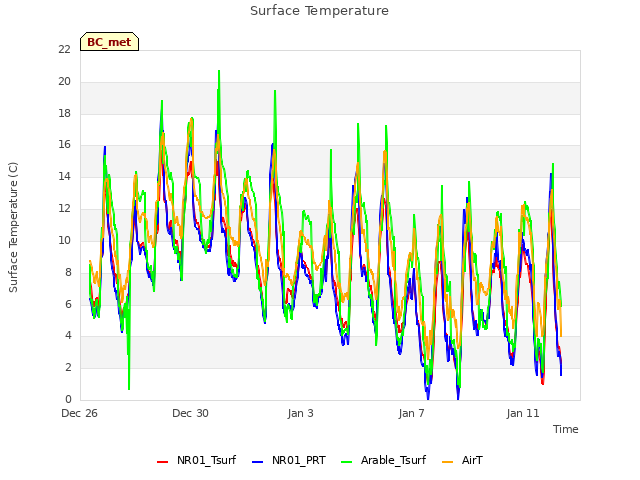Click the tallest green peak near 21 degrees
The image size is (640, 480).
click(x=219, y=72)
